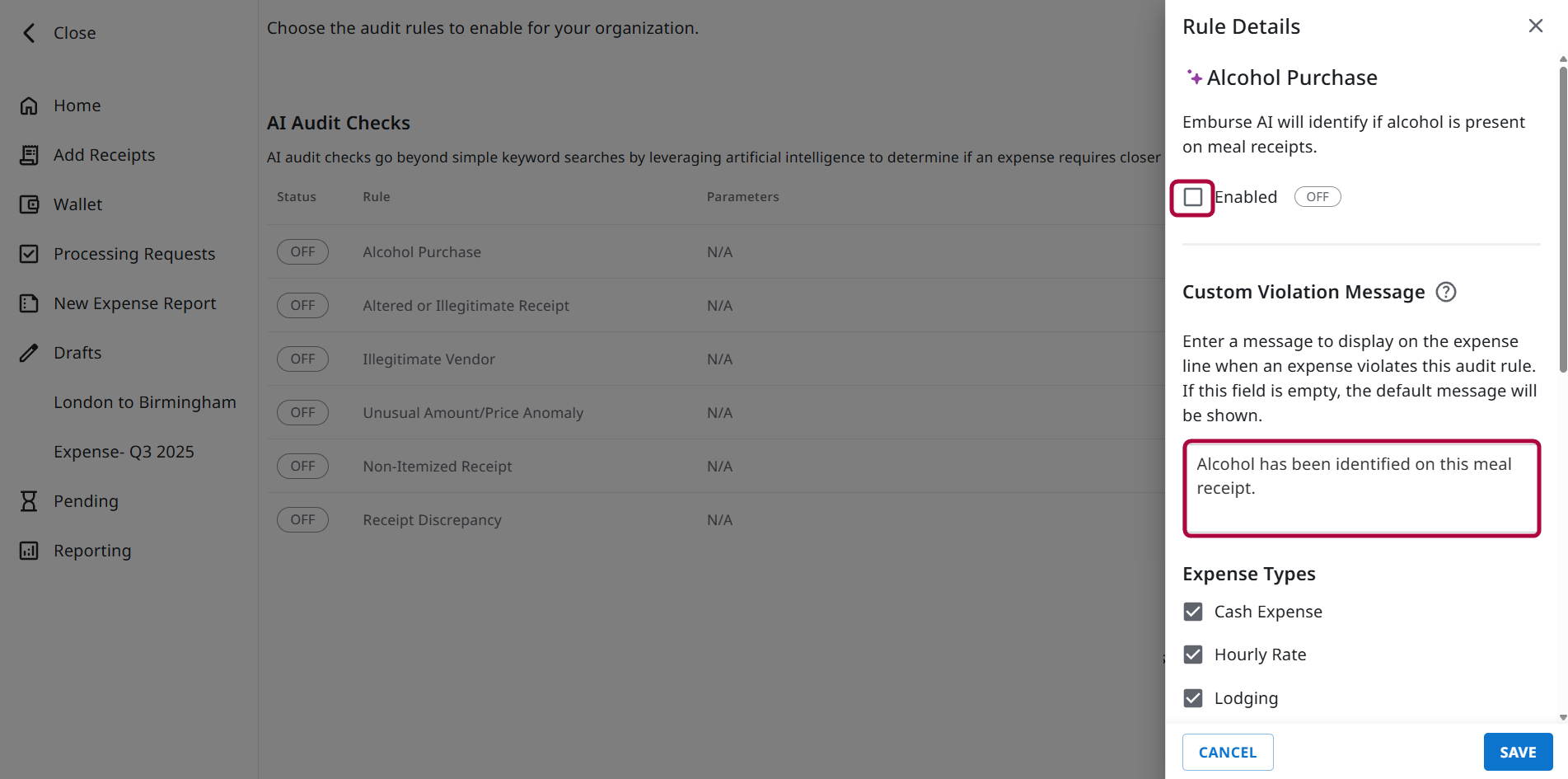This screenshot has height=779, width=1568.
Task: Toggle the Alcohol Purchase rule status to ON
Action: (302, 251)
